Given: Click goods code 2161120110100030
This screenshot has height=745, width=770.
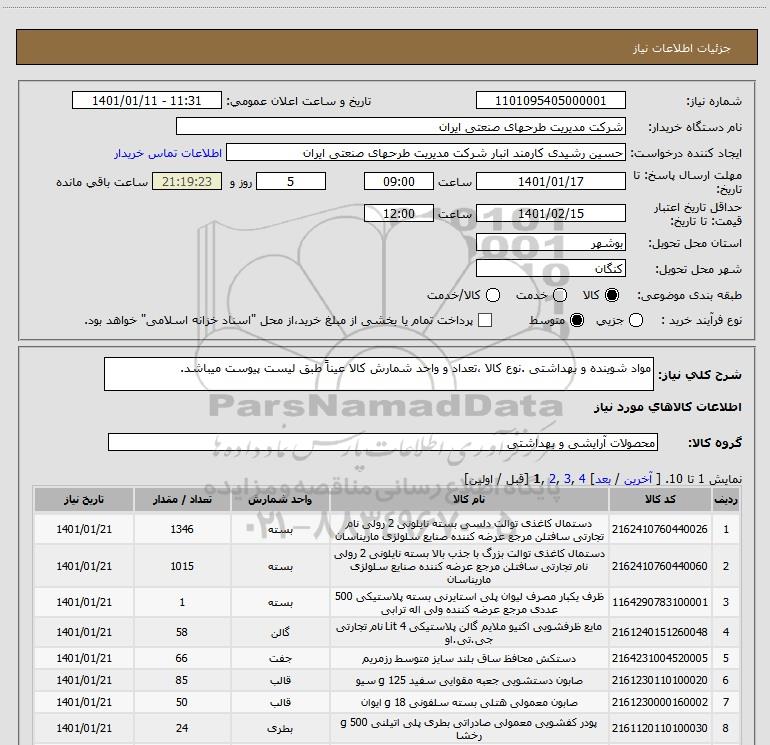Looking at the screenshot, I should (660, 728).
